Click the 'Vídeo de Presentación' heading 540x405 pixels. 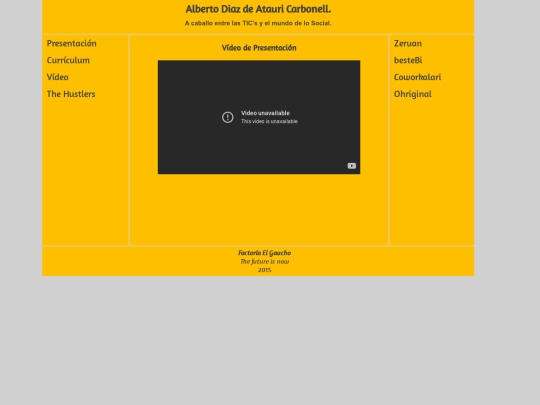pos(259,48)
